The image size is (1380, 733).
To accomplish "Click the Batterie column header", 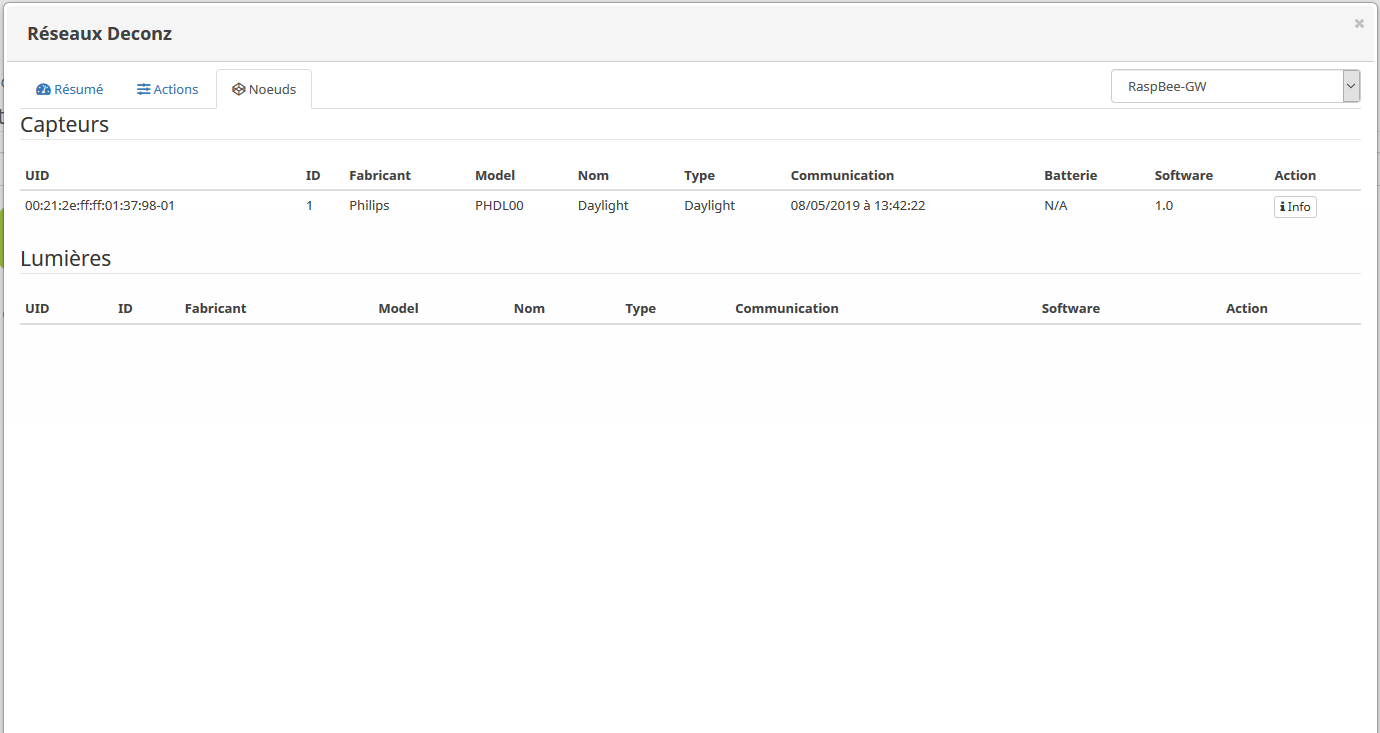I will 1071,175.
